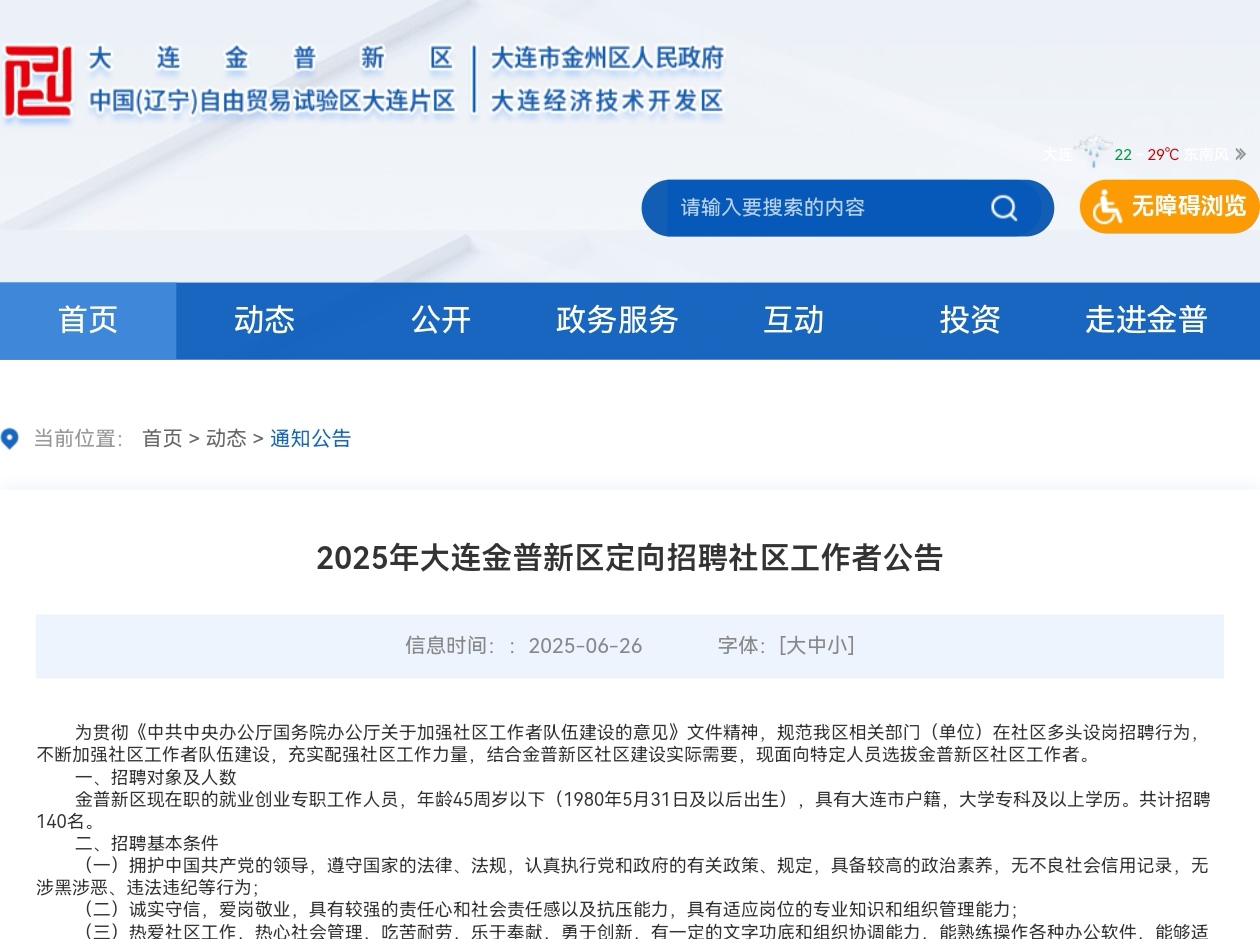Click 中国(辽宁)自由贸易试验区大连片区 header text
This screenshot has height=939, width=1260.
[272, 102]
